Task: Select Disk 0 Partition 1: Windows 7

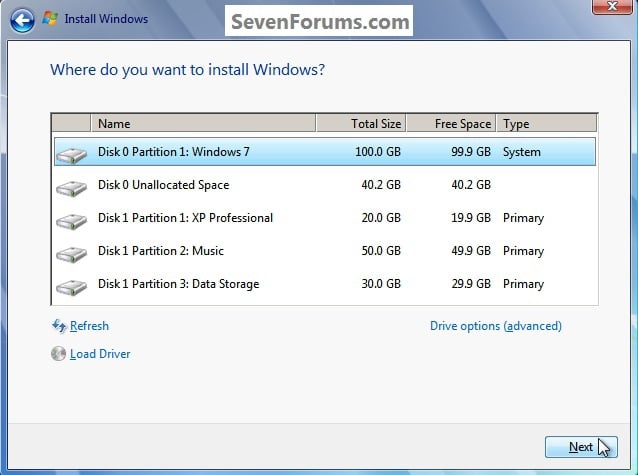Action: click(325, 151)
